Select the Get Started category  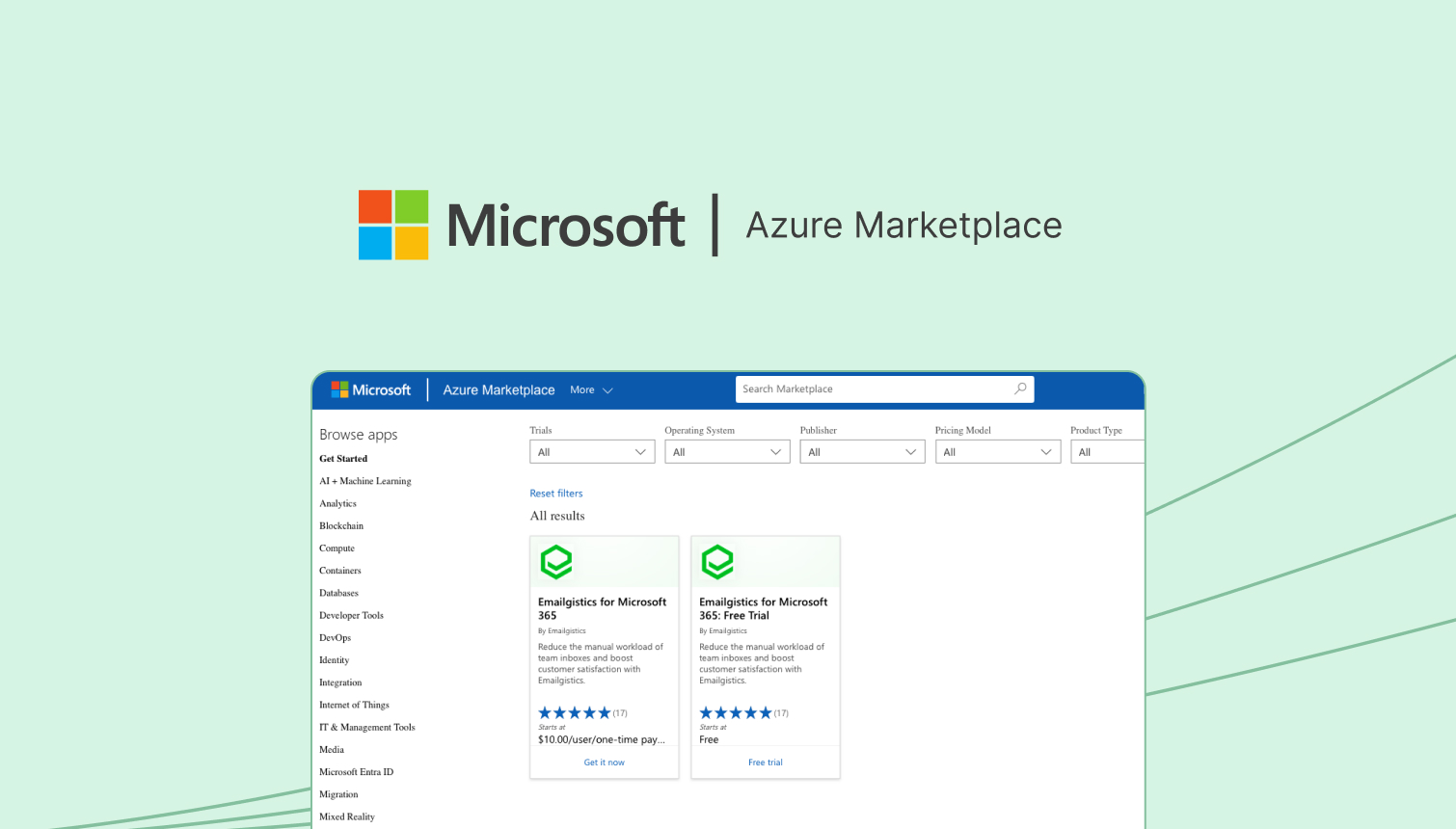pyautogui.click(x=343, y=459)
